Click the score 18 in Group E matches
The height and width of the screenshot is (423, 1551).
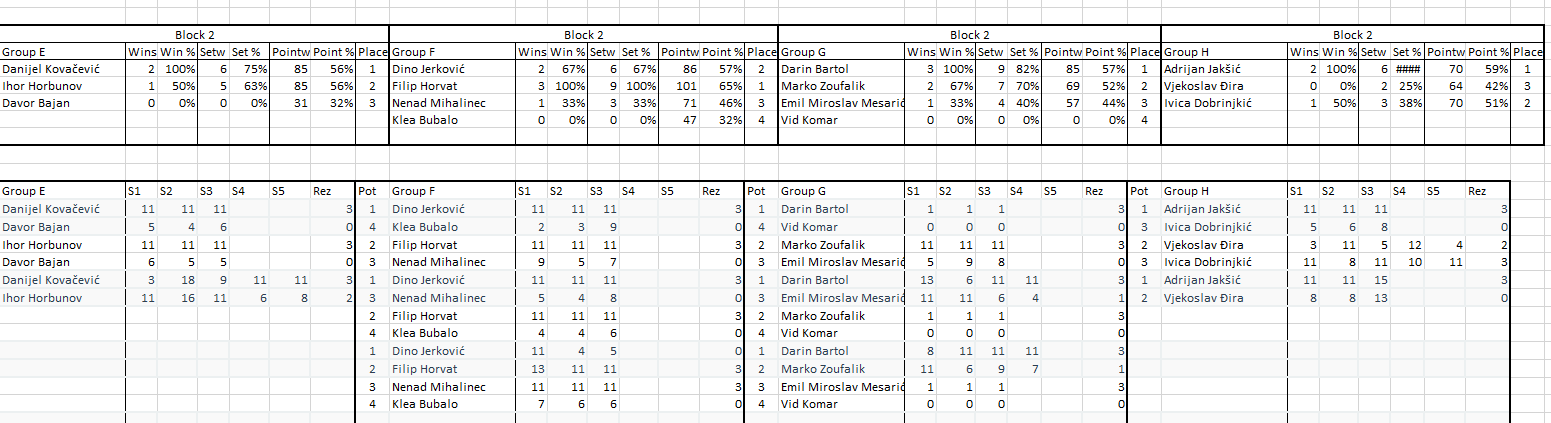click(x=185, y=281)
